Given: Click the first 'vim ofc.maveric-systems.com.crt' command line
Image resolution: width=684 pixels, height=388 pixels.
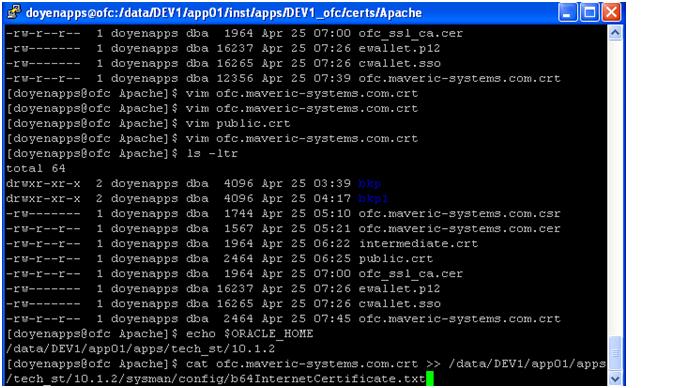Looking at the screenshot, I should coord(212,93).
